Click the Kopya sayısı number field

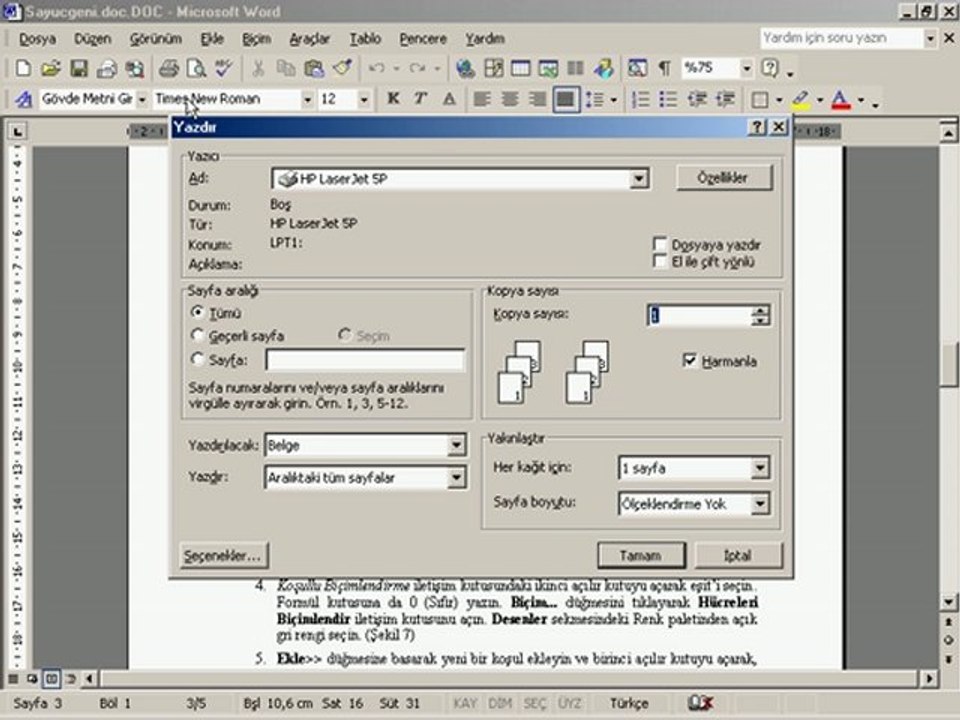(700, 315)
